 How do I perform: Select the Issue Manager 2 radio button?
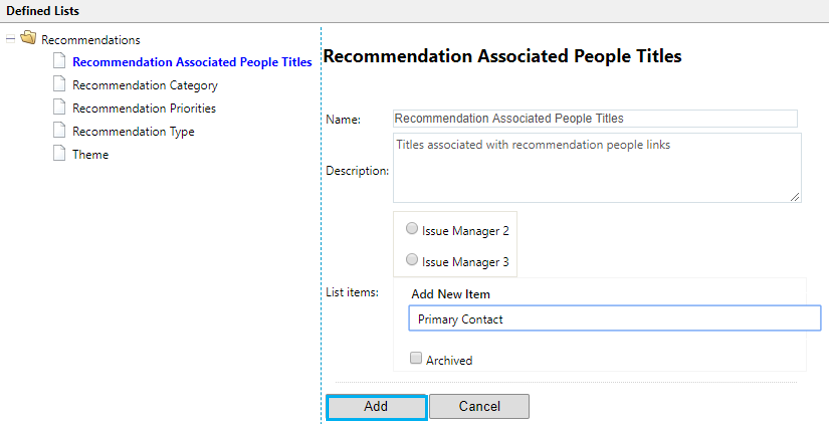[412, 229]
